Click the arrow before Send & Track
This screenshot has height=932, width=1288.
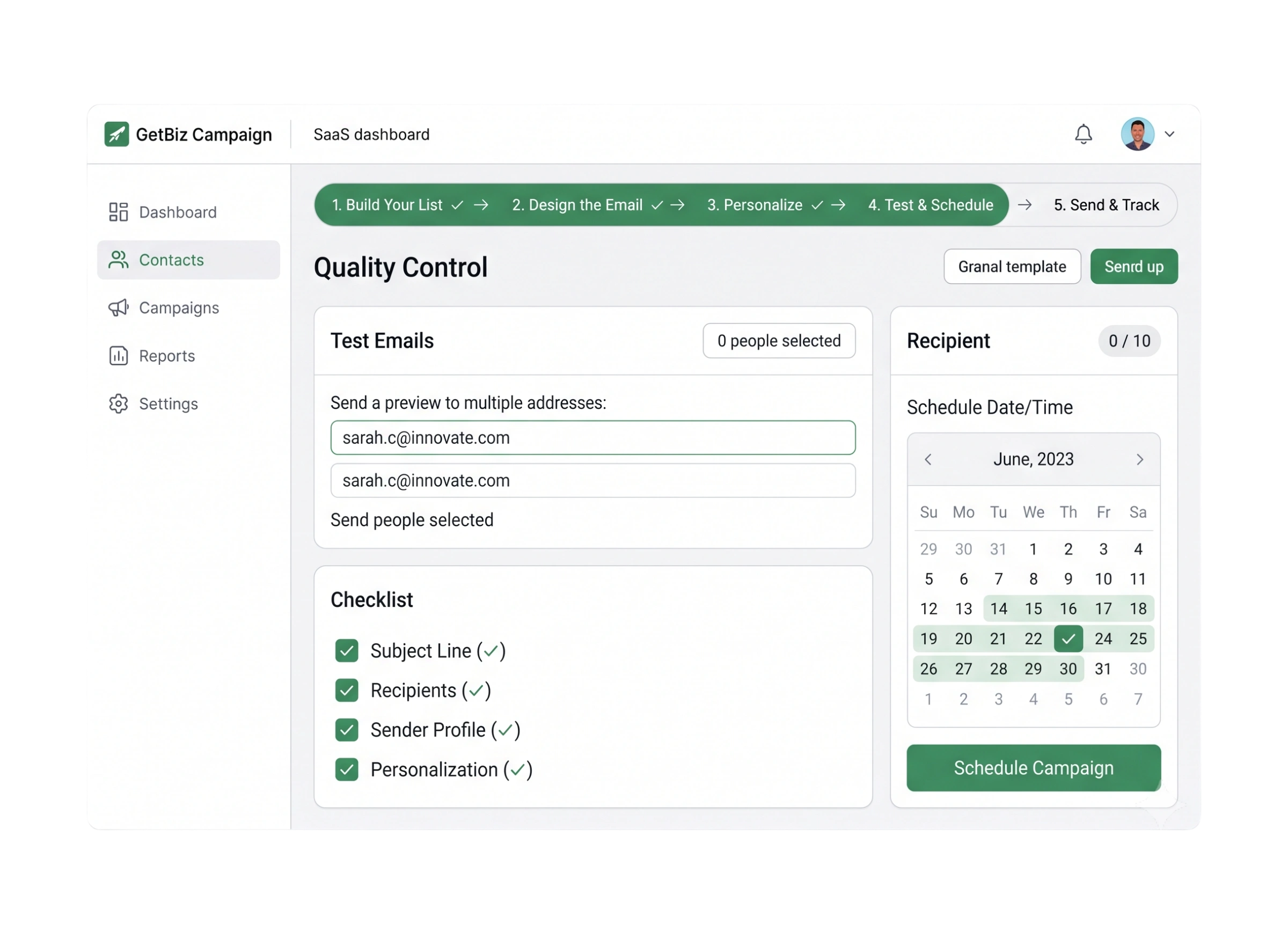tap(1024, 204)
